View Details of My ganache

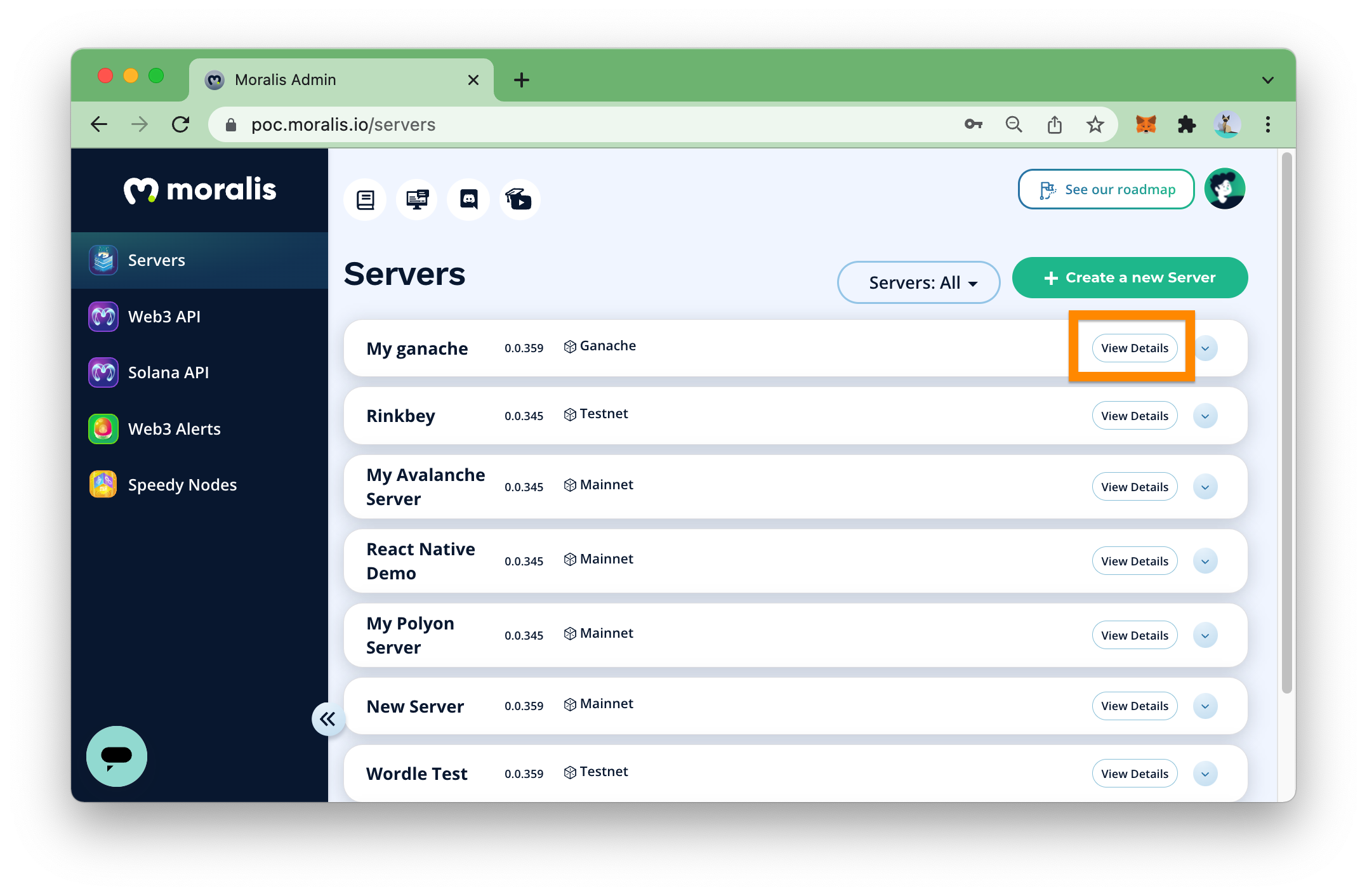(x=1135, y=348)
